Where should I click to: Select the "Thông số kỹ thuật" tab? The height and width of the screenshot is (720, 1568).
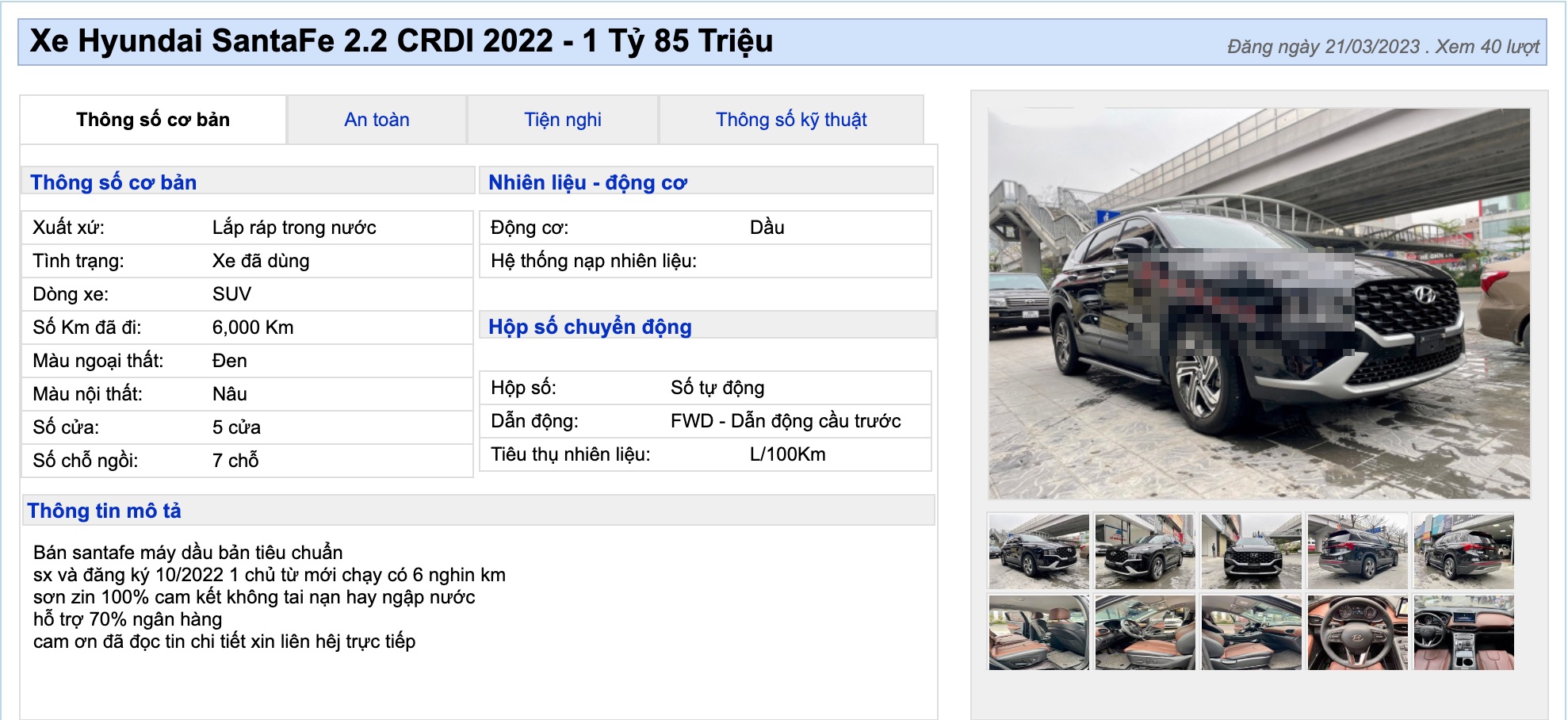point(792,120)
